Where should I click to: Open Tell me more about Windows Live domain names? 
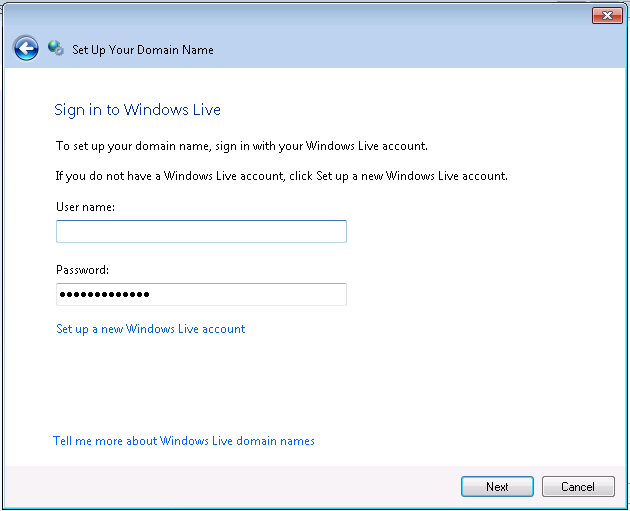pos(184,441)
